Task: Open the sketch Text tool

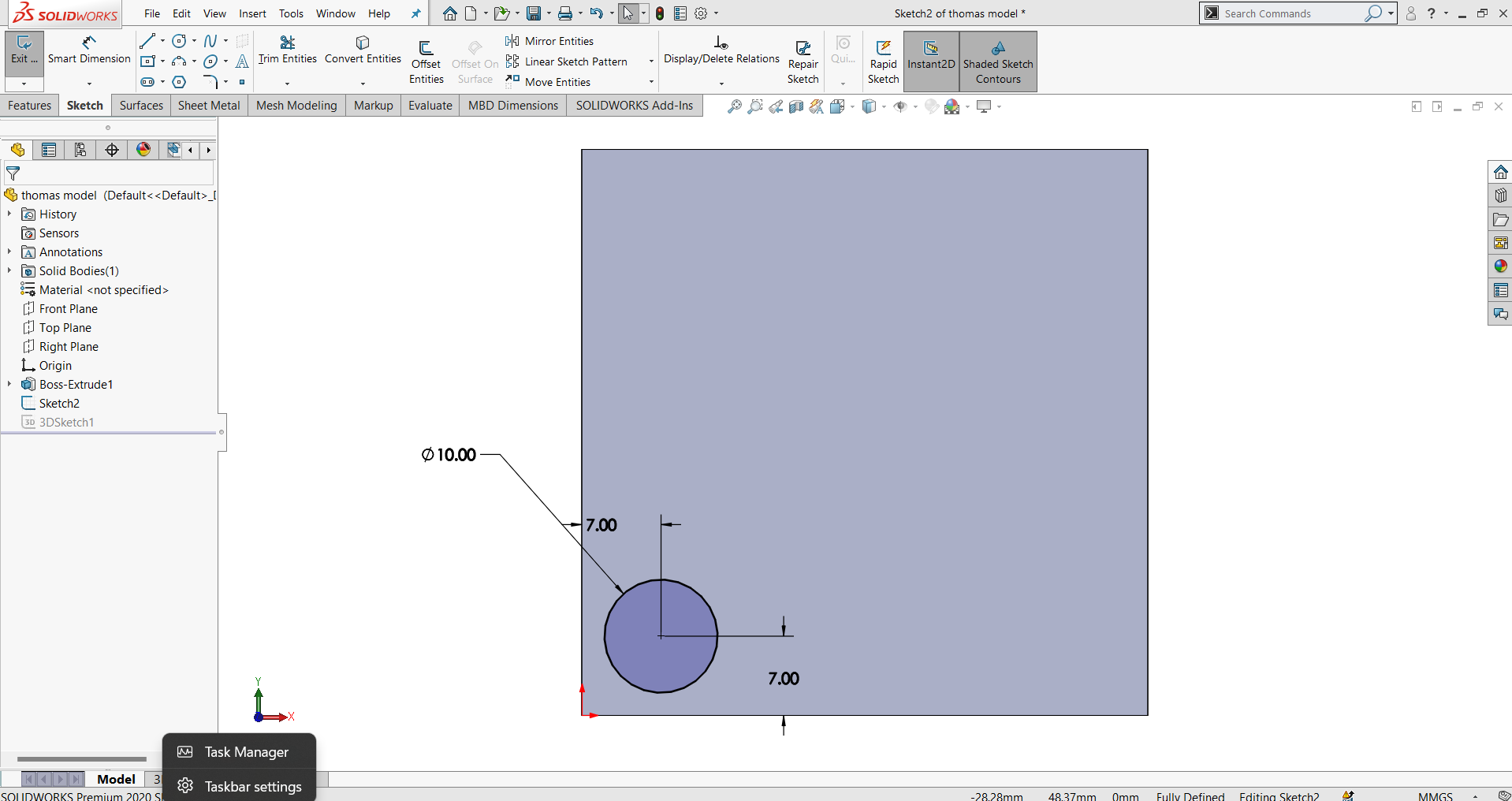Action: point(242,61)
